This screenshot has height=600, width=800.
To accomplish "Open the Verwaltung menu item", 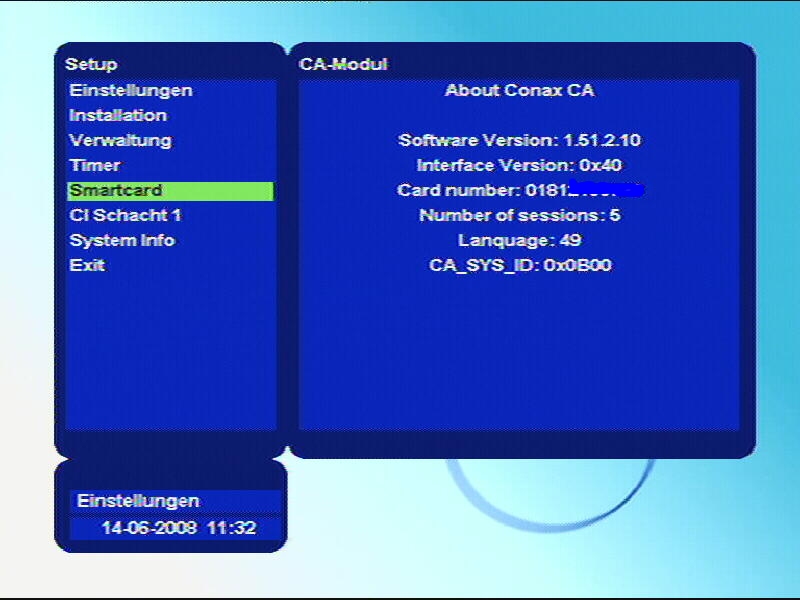I will tap(120, 141).
